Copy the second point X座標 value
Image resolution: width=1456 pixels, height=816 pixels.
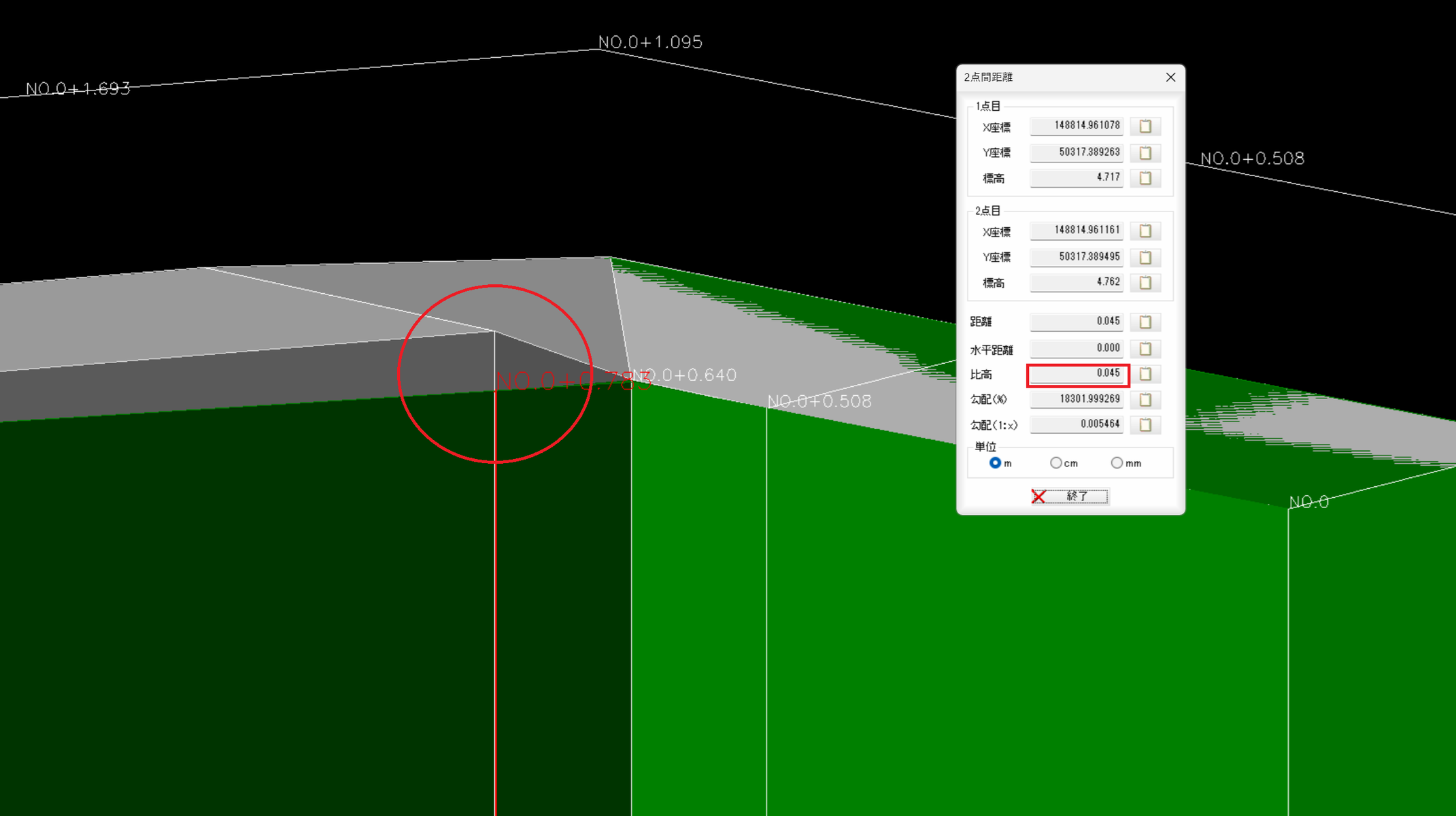click(1145, 231)
